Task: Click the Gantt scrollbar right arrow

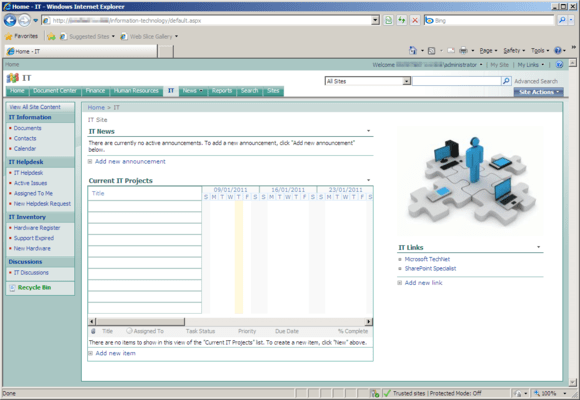Action: click(x=368, y=321)
